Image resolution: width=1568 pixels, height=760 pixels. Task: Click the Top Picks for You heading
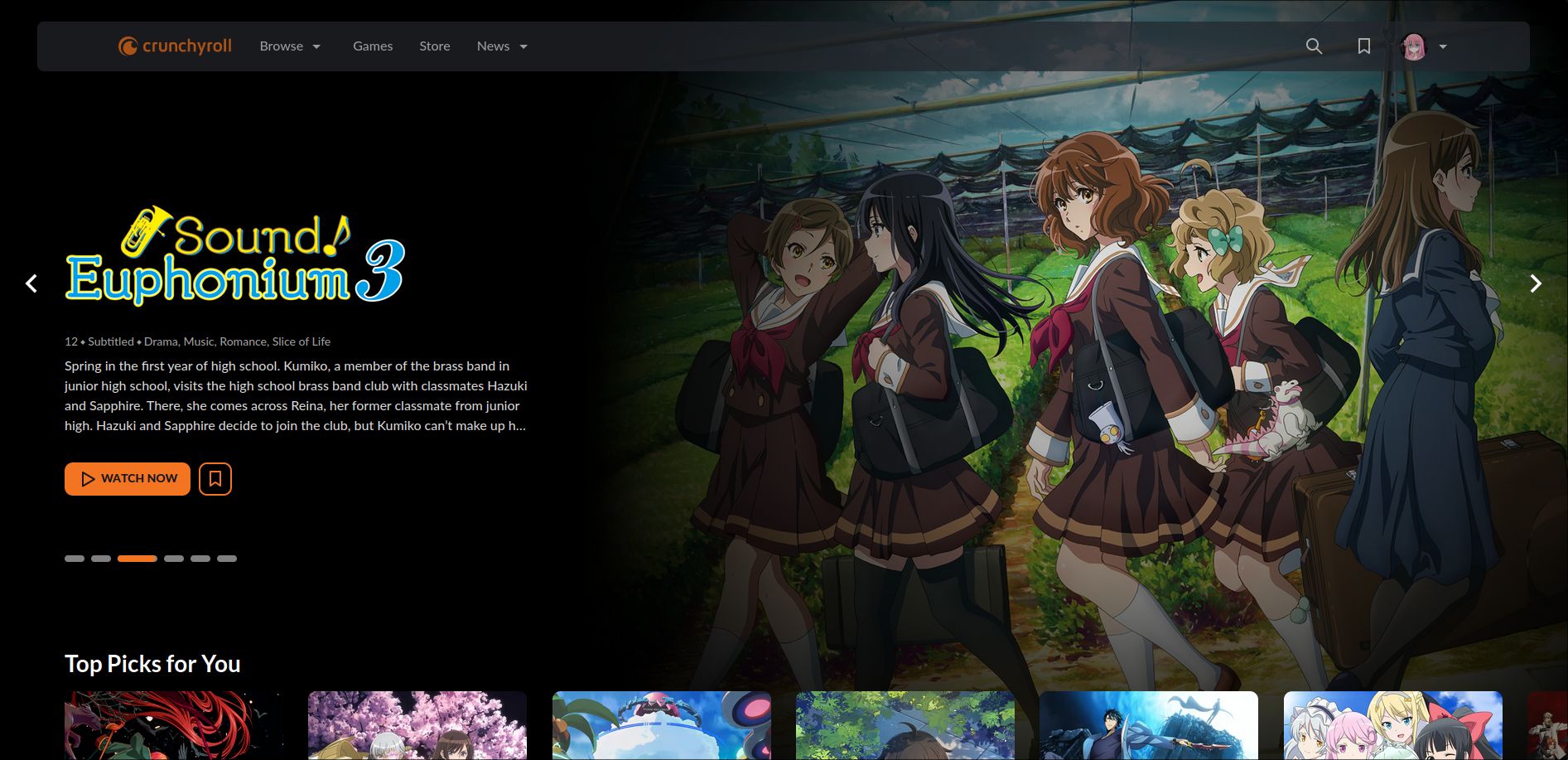click(152, 664)
